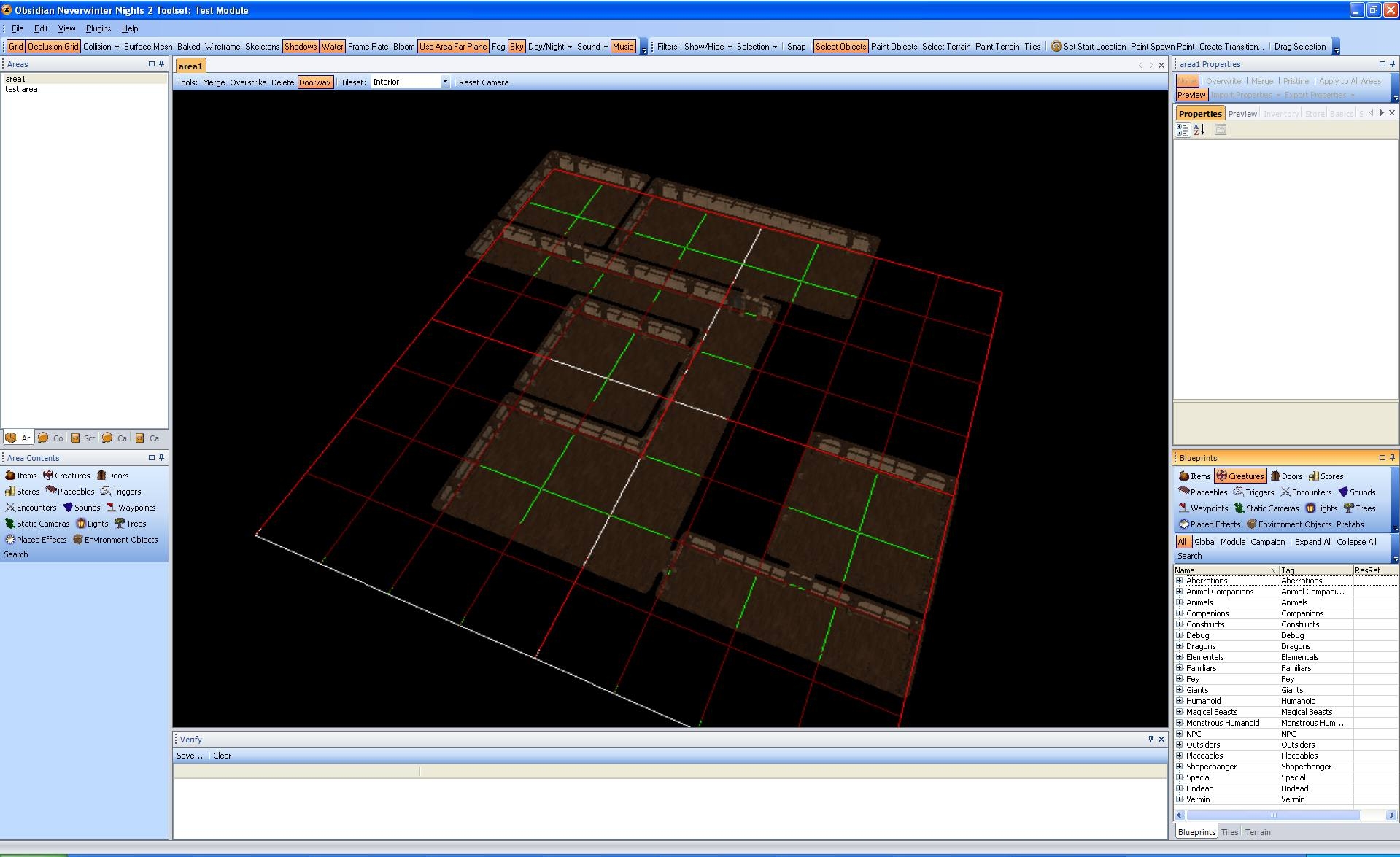The width and height of the screenshot is (1400, 857).
Task: Switch to the Tiles tab
Action: pyautogui.click(x=1229, y=832)
